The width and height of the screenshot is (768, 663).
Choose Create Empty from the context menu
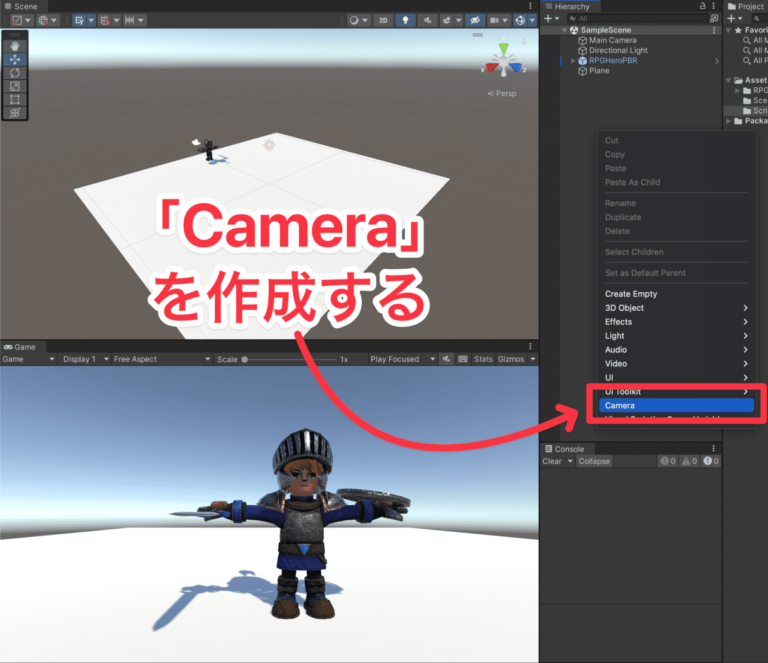(676, 294)
